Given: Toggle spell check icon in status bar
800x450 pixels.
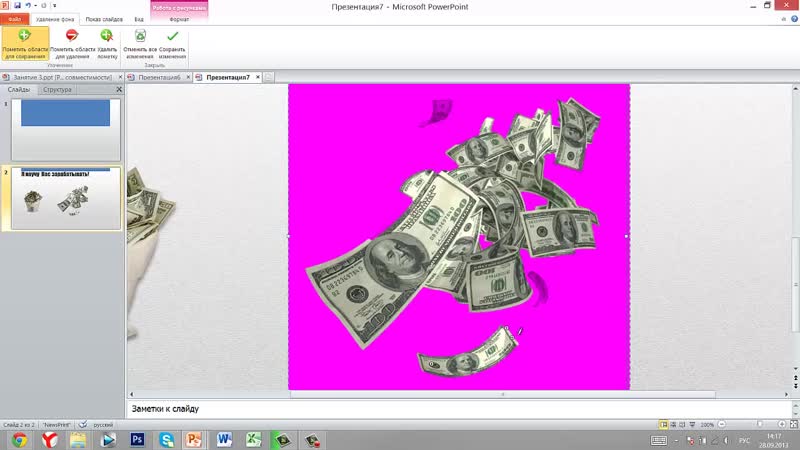Looking at the screenshot, I should 83,424.
